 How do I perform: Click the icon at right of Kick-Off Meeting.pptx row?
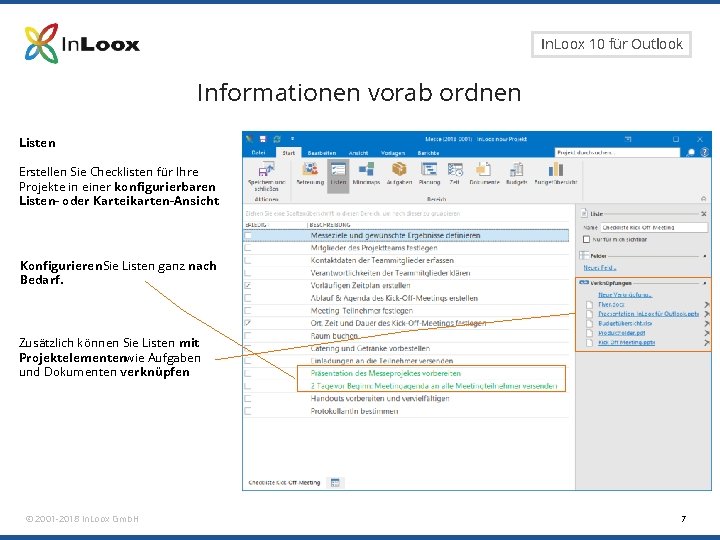[x=706, y=343]
